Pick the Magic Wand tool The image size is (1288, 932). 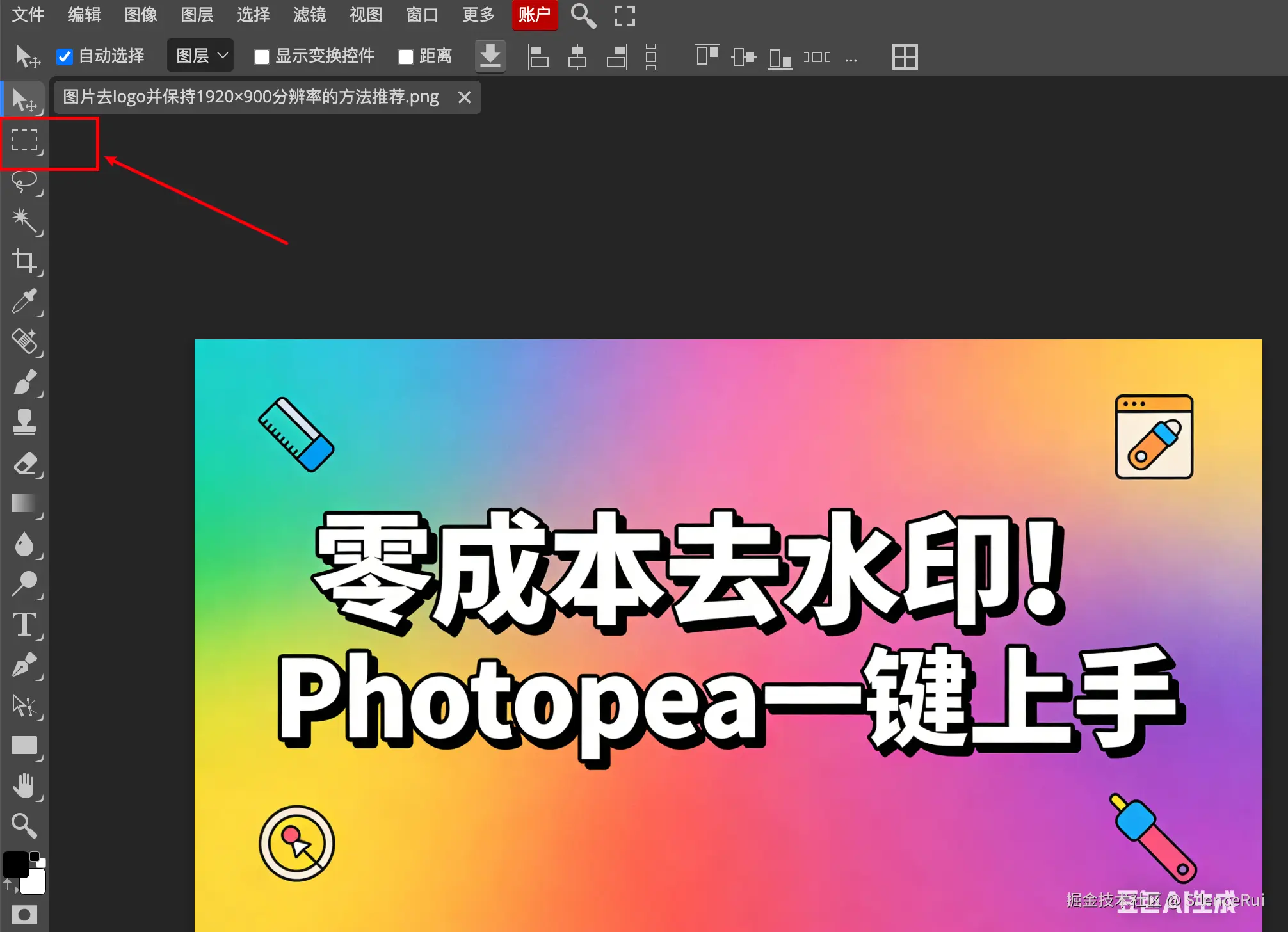click(x=24, y=221)
